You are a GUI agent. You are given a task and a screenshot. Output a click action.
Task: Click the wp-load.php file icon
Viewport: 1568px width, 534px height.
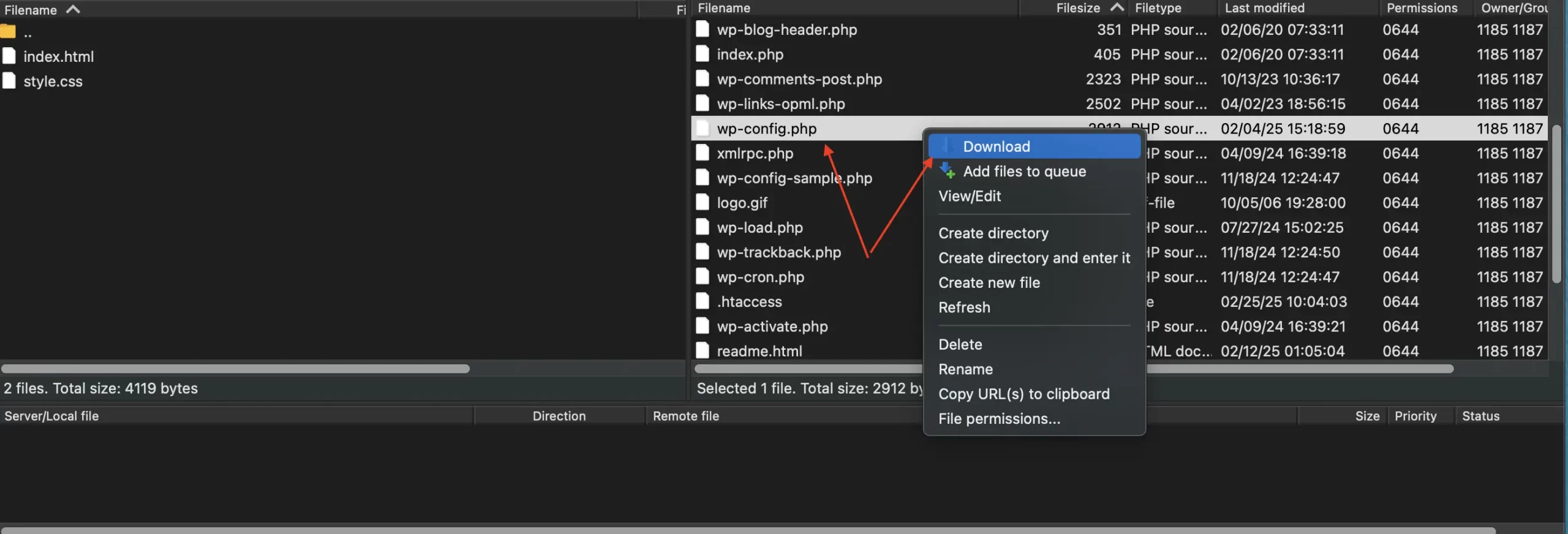point(703,227)
